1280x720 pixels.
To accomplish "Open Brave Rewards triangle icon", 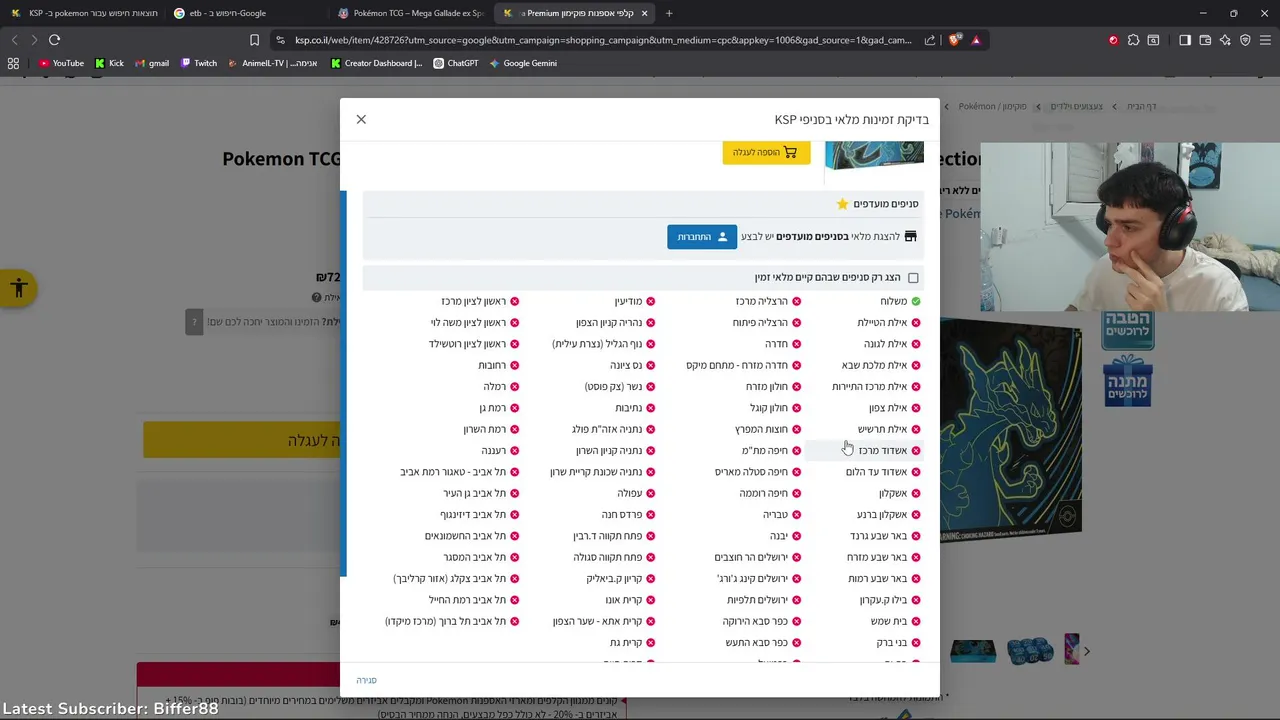I will coord(976,40).
